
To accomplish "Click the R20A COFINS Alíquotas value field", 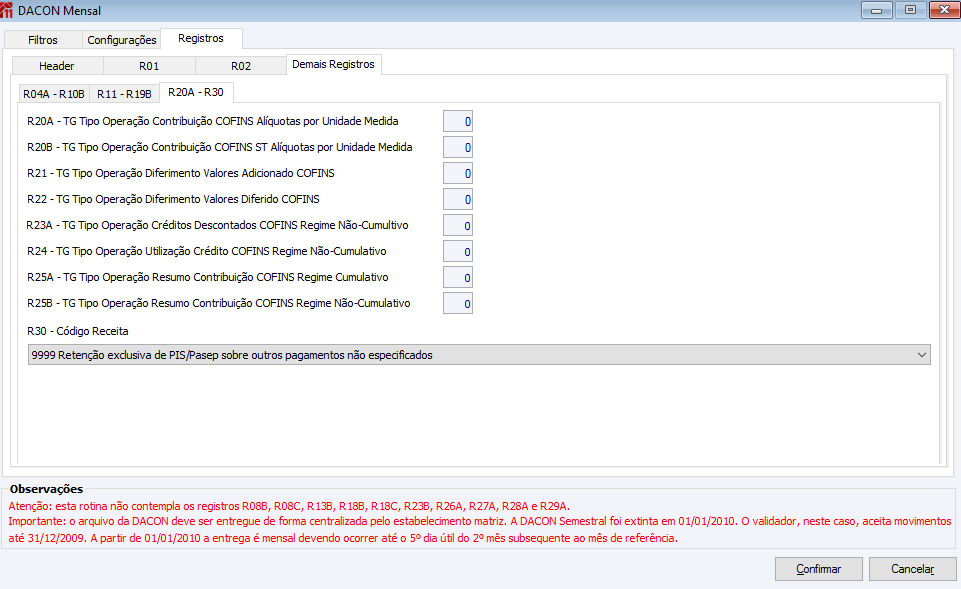I will (x=458, y=121).
